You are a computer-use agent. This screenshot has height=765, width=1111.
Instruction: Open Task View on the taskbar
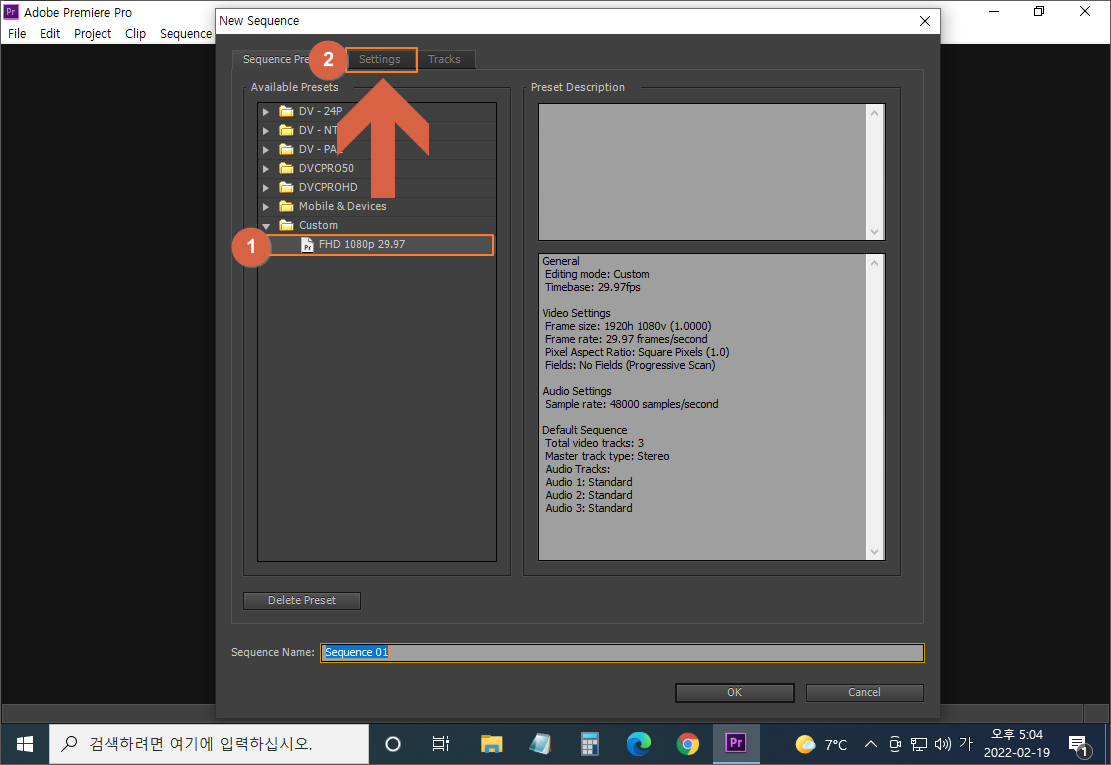[441, 744]
